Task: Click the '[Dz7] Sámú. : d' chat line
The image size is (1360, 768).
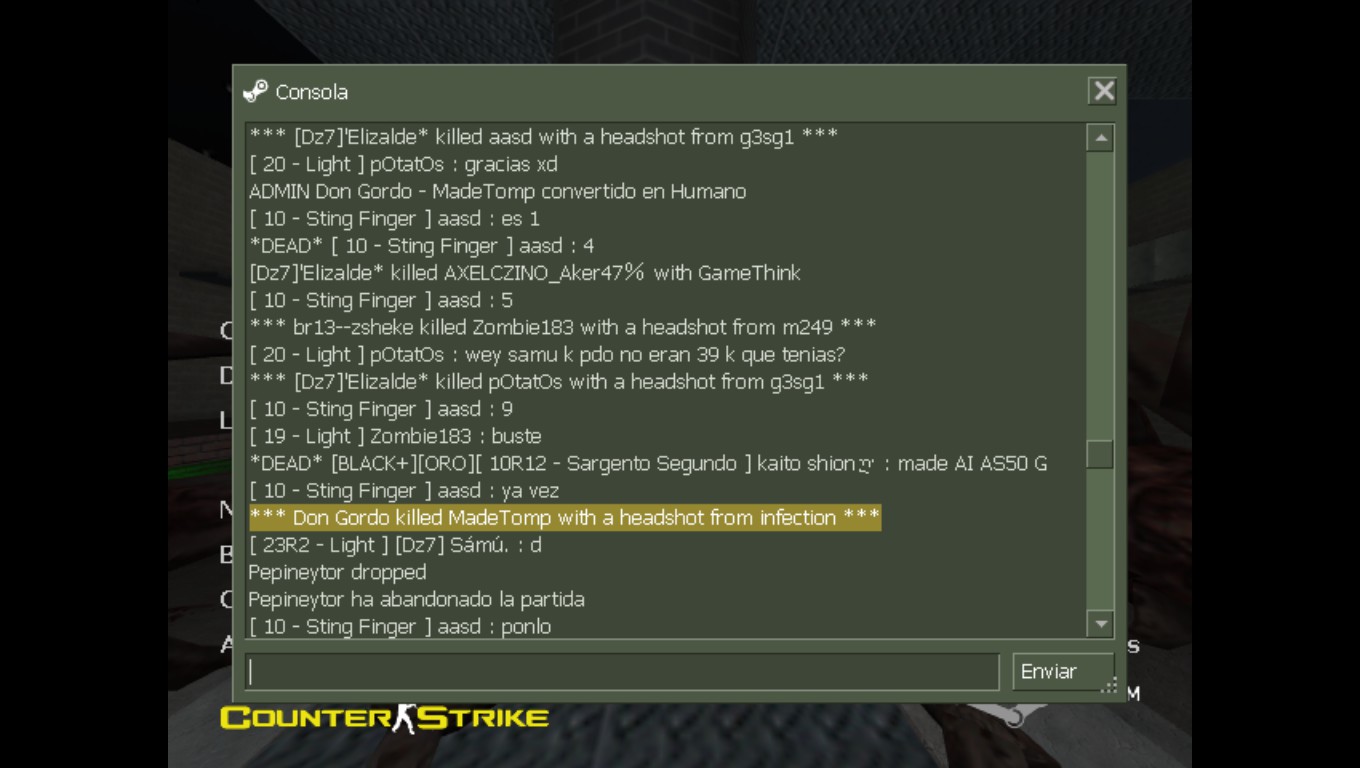Action: (395, 545)
